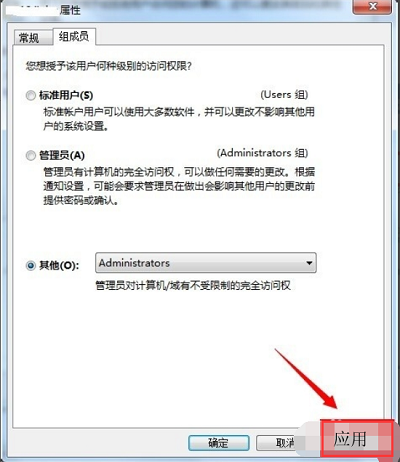Click the description below the Administrators dropdown

click(193, 286)
